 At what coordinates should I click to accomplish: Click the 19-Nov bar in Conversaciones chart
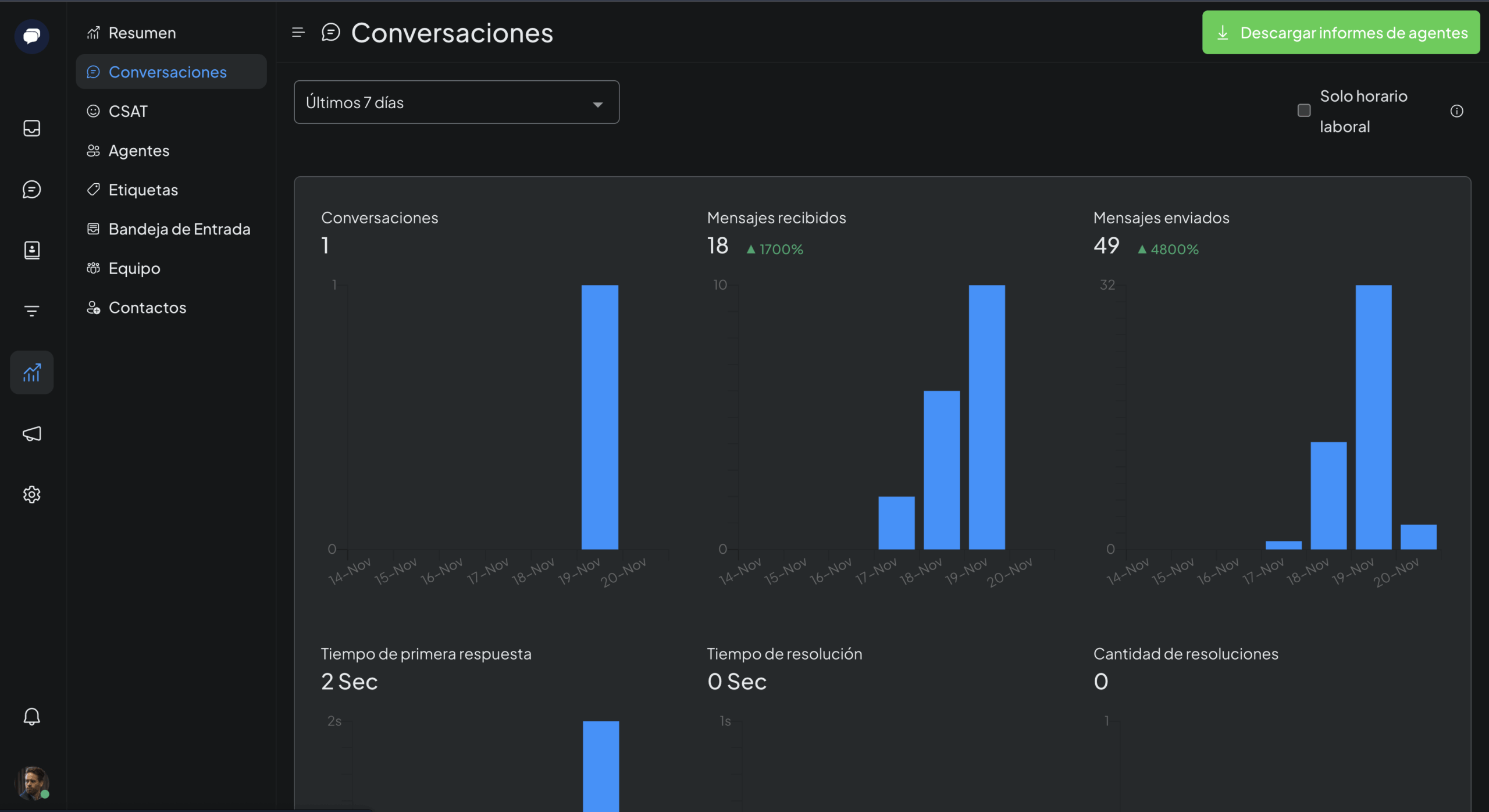click(x=600, y=416)
